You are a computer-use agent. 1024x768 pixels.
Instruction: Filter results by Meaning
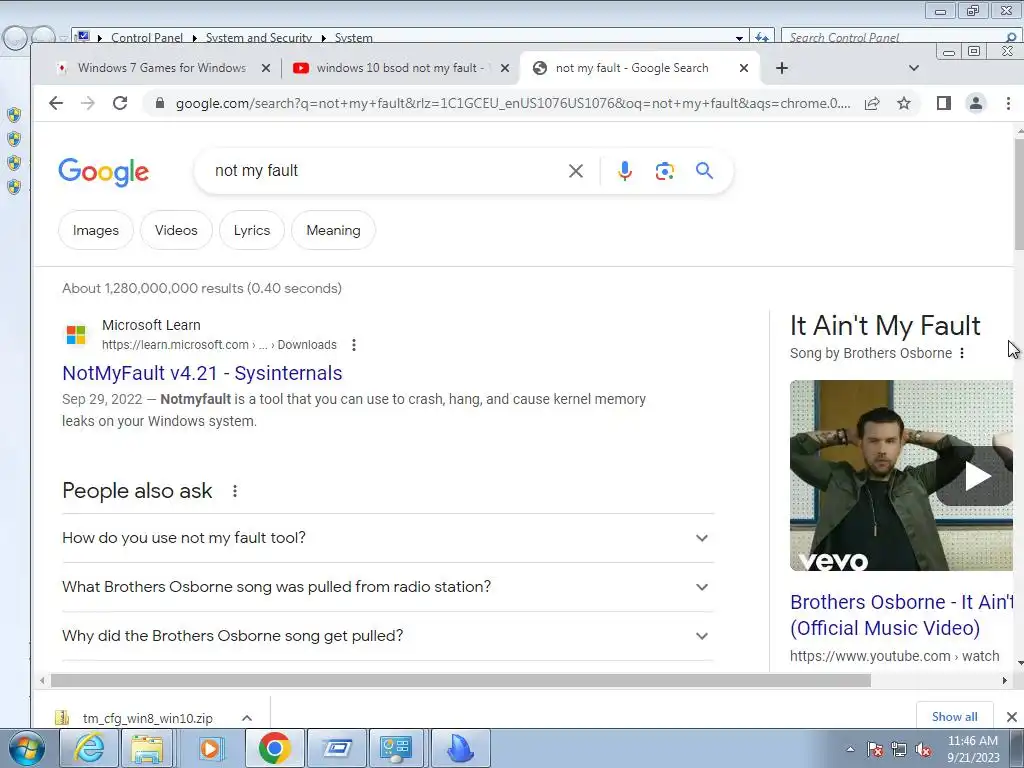click(334, 231)
